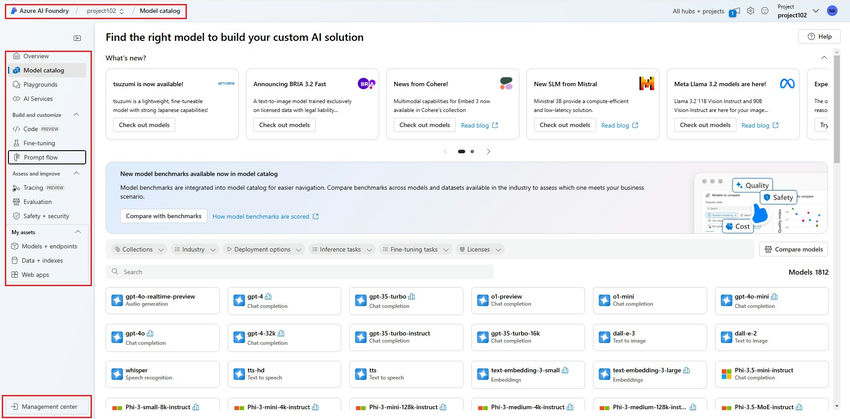The width and height of the screenshot is (850, 419).
Task: Collapse the My assets section
Action: 76,232
